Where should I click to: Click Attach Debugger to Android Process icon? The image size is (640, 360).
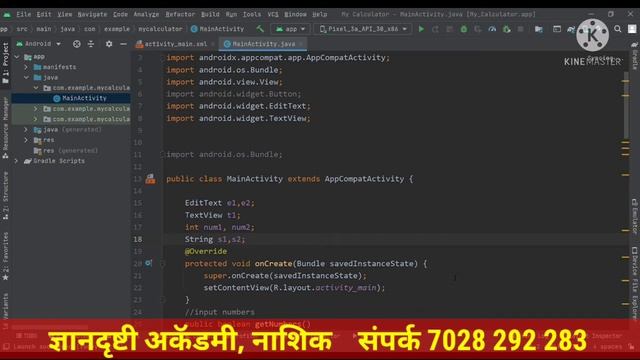(507, 29)
